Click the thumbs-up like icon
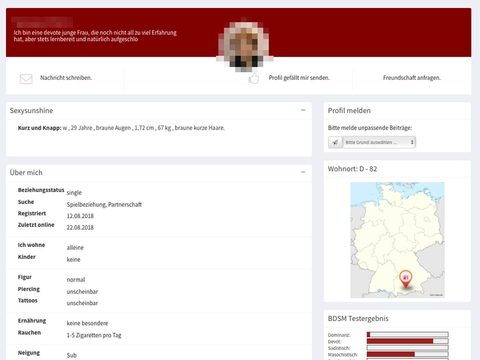Image resolution: width=480 pixels, height=360 pixels. click(254, 78)
